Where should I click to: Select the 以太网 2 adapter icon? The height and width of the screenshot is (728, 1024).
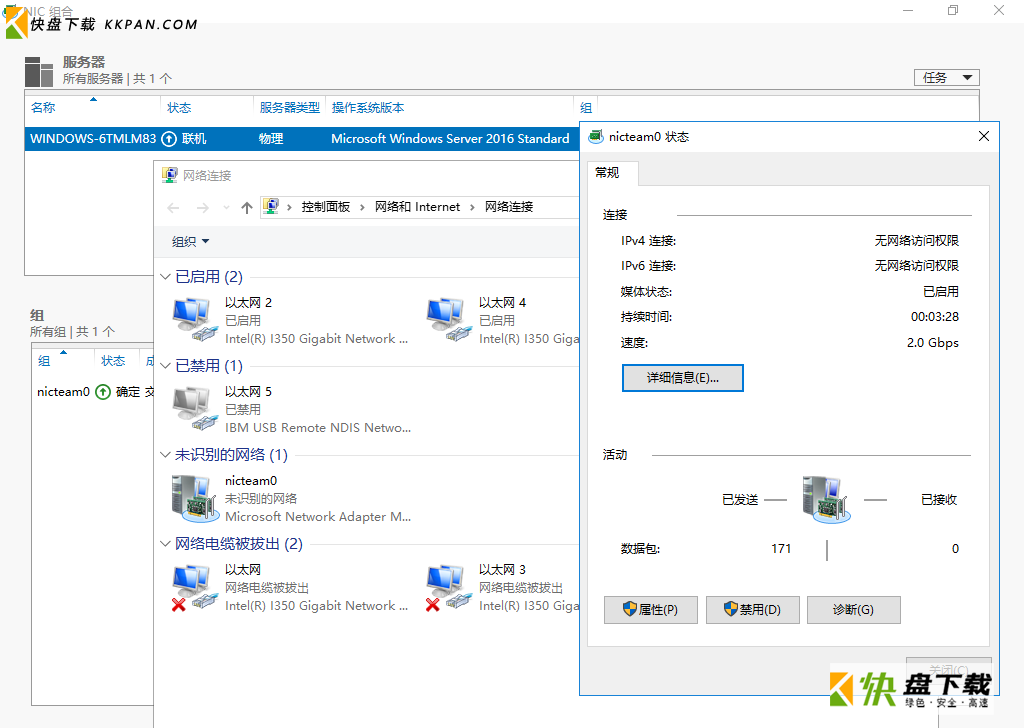pyautogui.click(x=195, y=320)
